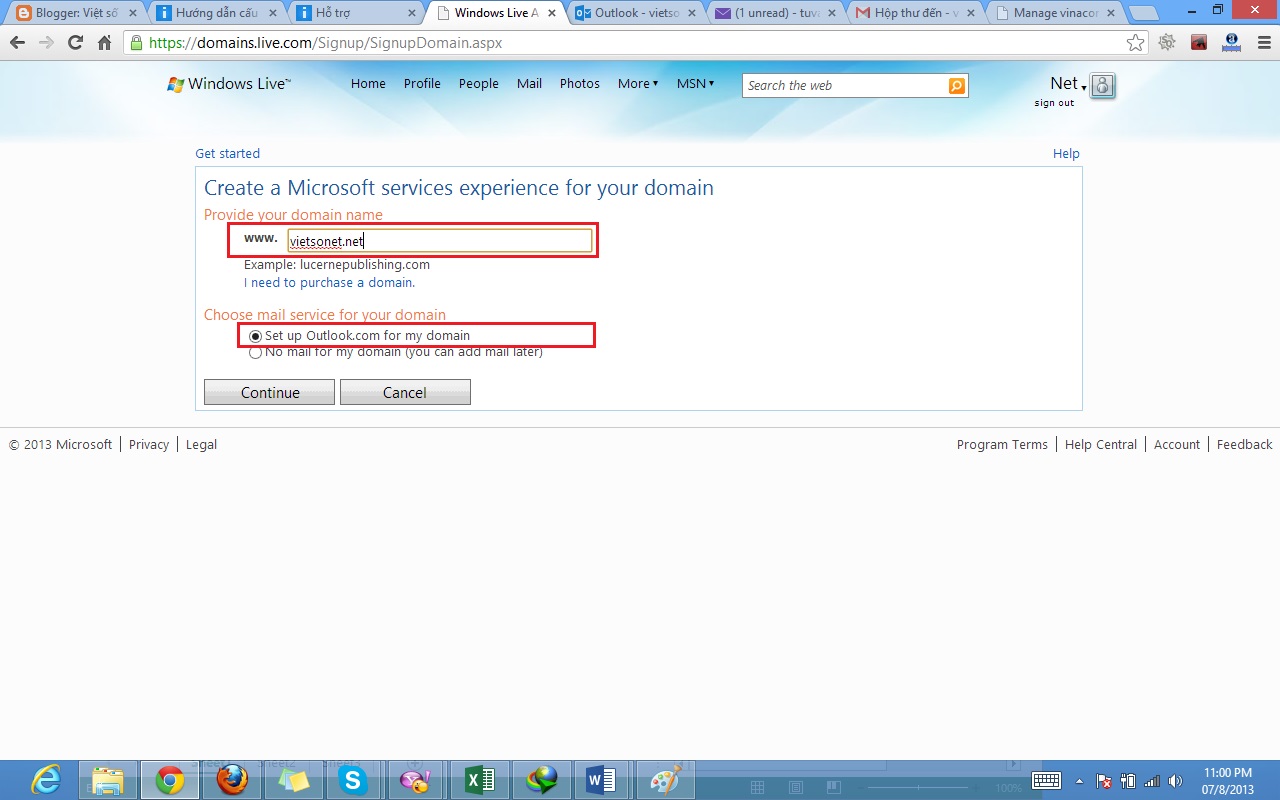Viewport: 1280px width, 800px height.
Task: Open the browser home page icon
Action: pyautogui.click(x=104, y=43)
